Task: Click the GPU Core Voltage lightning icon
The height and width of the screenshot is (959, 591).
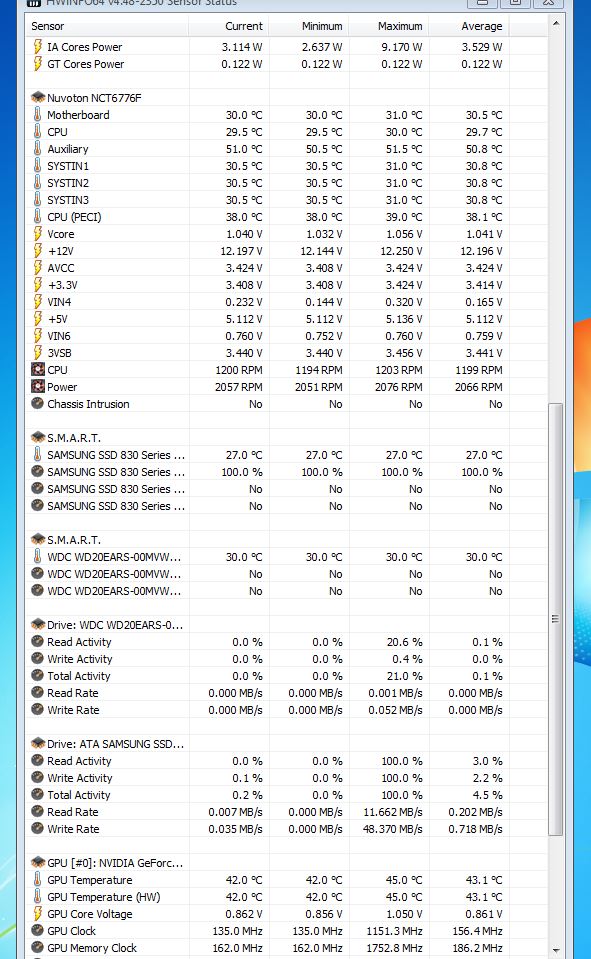Action: coord(37,914)
